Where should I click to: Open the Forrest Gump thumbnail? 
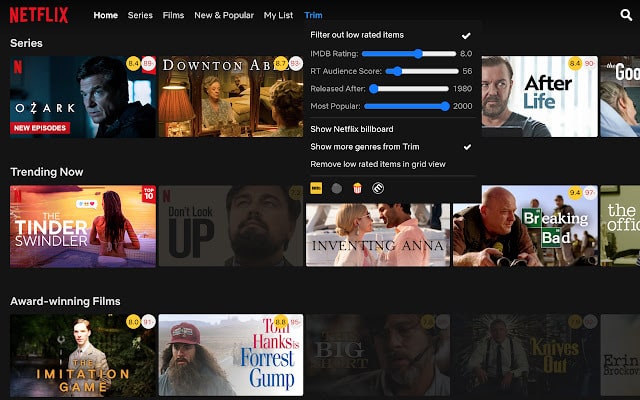point(231,356)
